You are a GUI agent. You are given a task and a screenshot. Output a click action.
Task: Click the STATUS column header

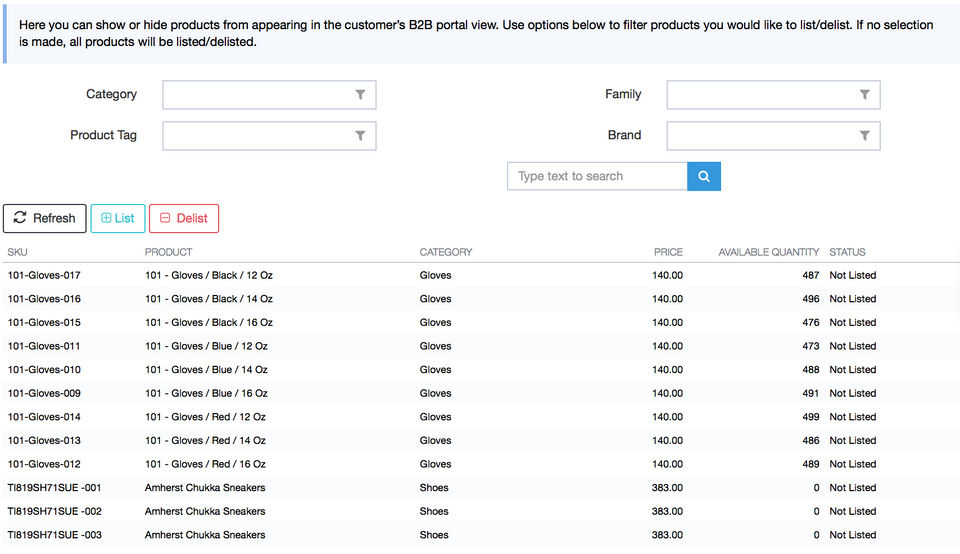(847, 252)
